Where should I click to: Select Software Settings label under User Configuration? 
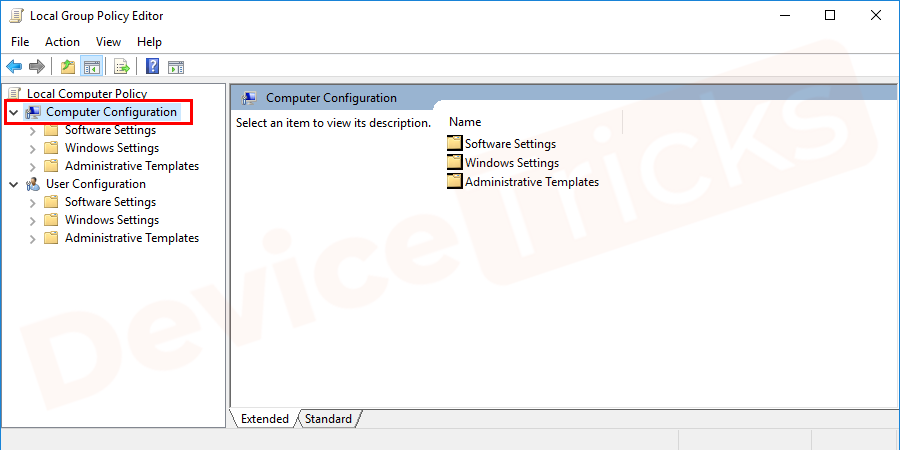tap(111, 202)
